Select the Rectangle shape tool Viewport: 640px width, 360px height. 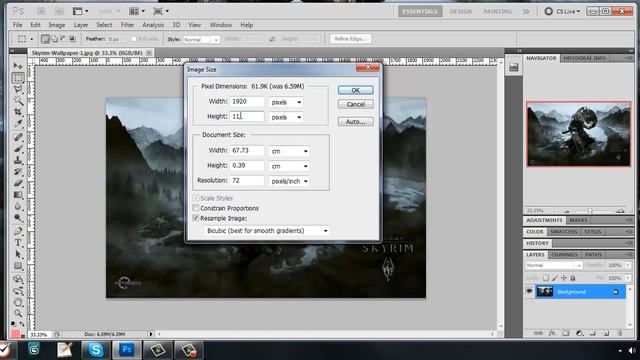(x=18, y=266)
